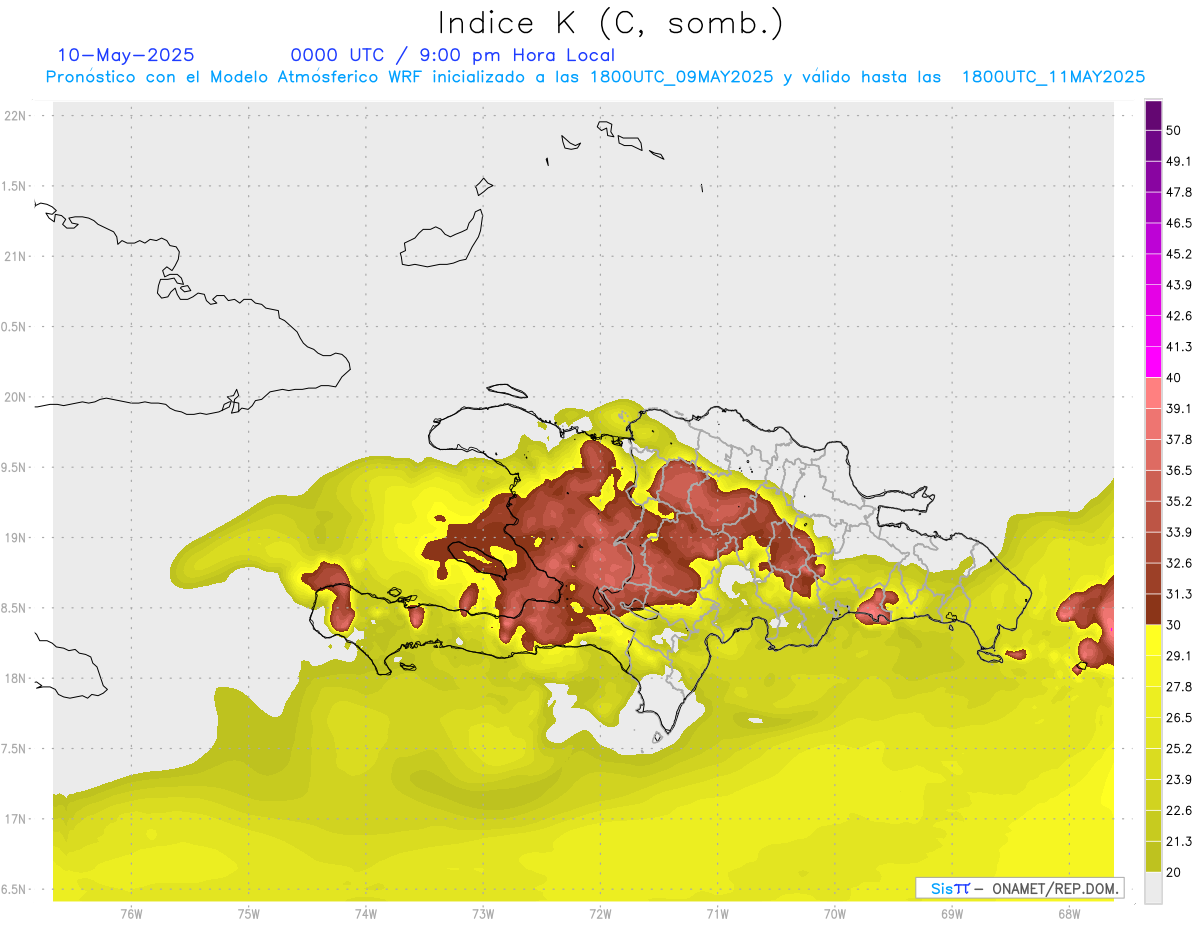The width and height of the screenshot is (1200, 927).
Task: Click the "21N" latitude label
Action: (15, 257)
